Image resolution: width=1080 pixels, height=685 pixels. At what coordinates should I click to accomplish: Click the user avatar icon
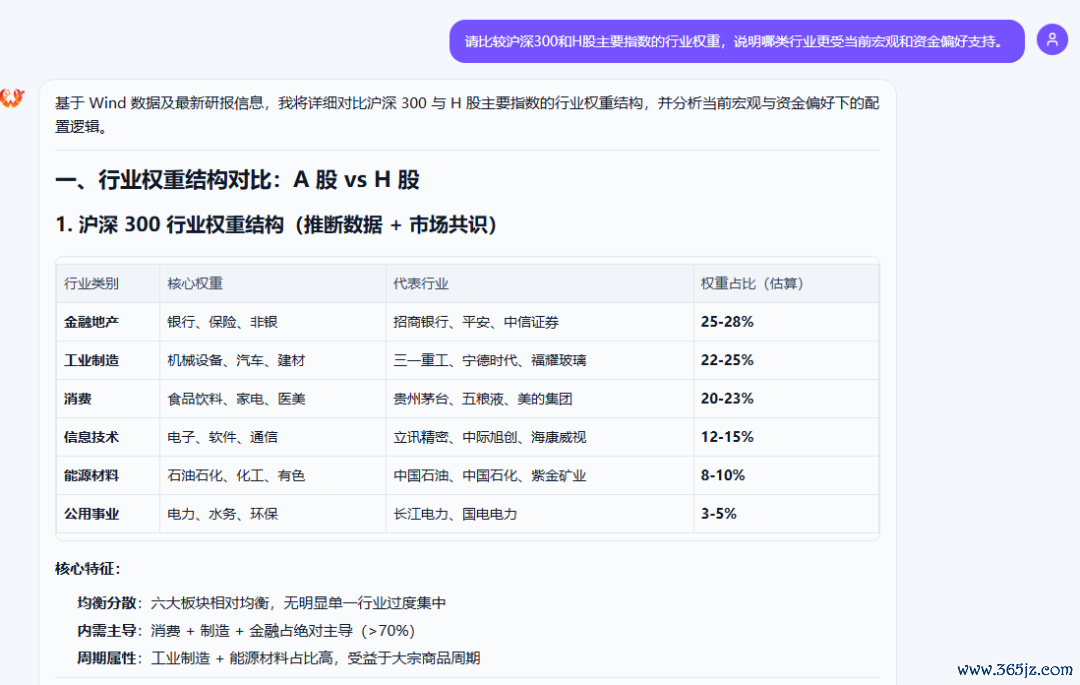1052,40
